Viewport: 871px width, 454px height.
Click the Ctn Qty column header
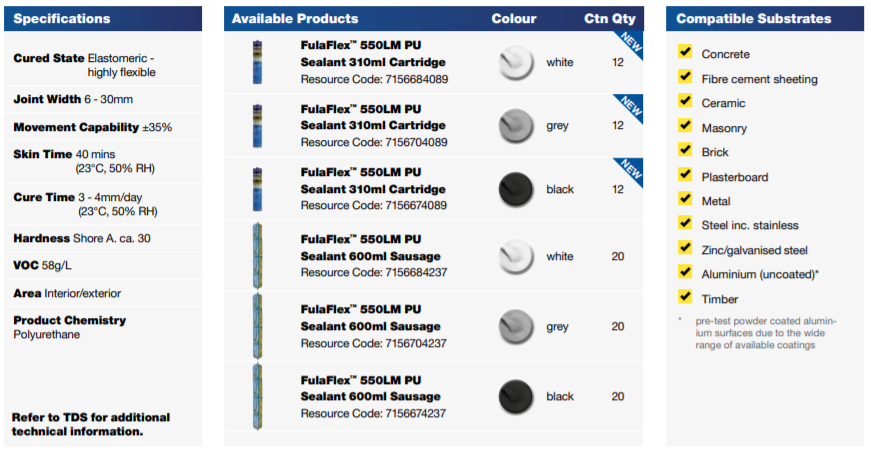[x=609, y=18]
